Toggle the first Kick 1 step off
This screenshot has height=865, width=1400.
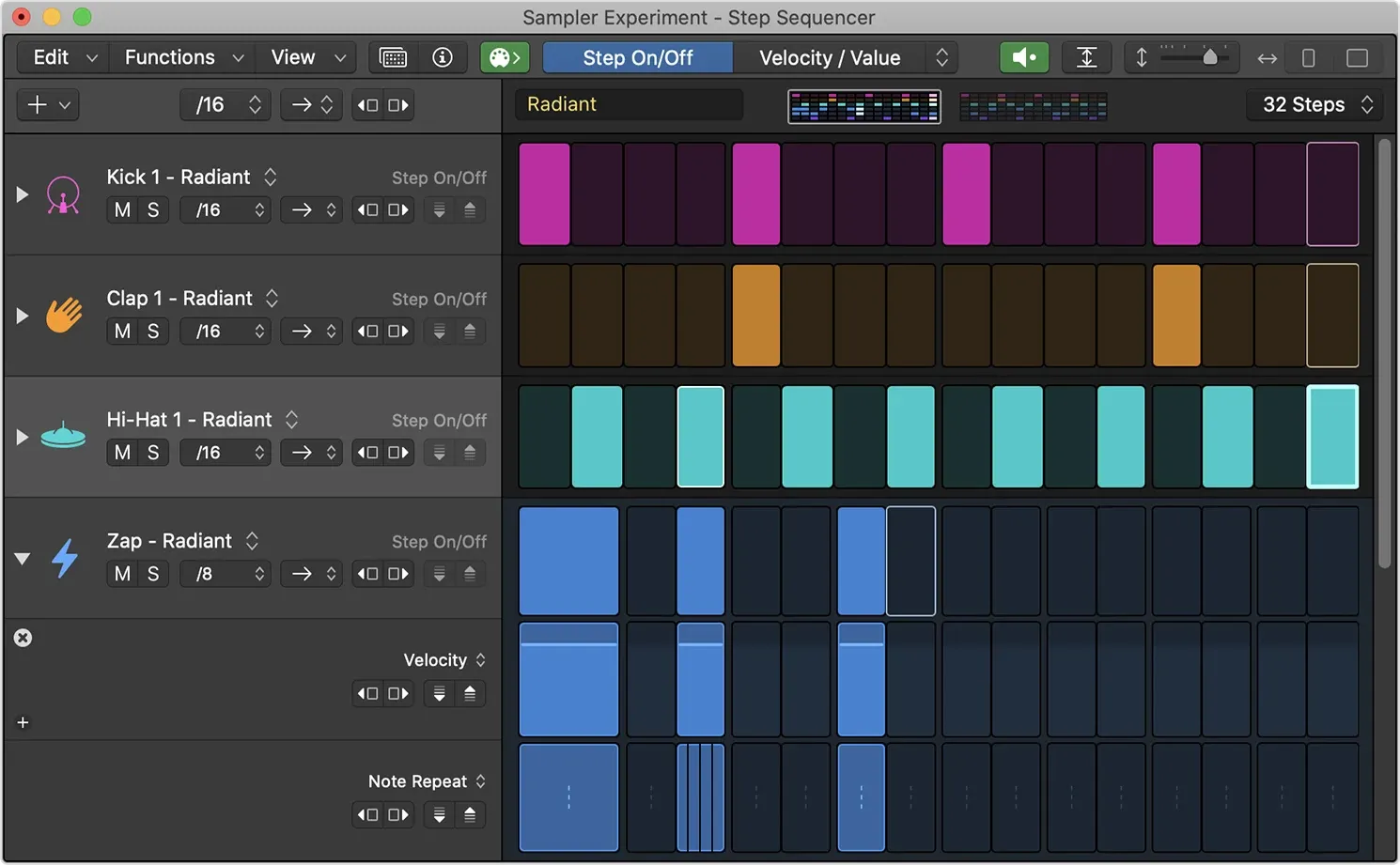tap(544, 194)
